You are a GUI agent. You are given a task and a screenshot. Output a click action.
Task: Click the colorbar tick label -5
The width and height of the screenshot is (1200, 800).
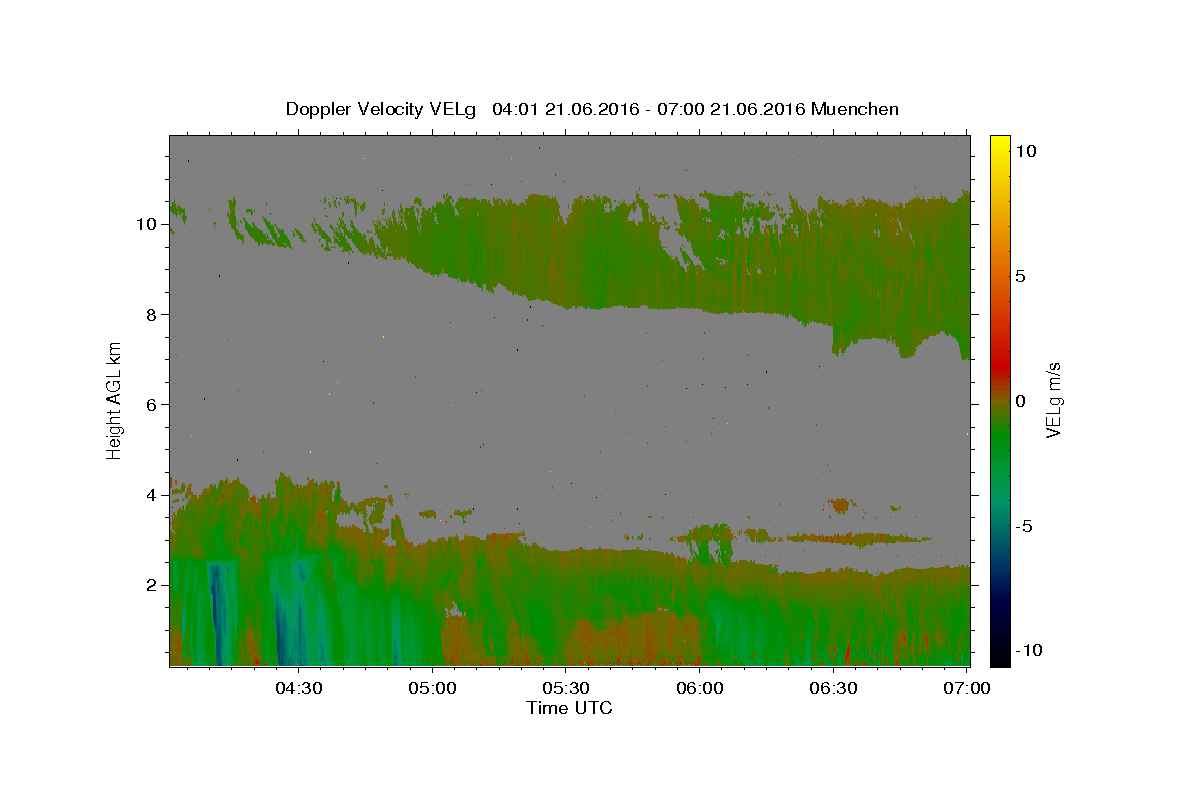[1026, 526]
